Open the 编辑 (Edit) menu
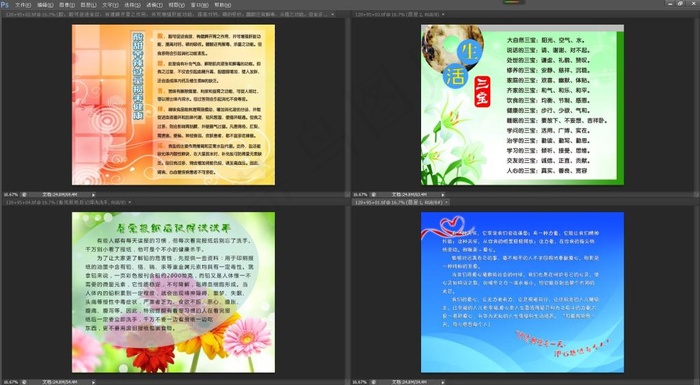This screenshot has height=385, width=700. click(x=45, y=5)
